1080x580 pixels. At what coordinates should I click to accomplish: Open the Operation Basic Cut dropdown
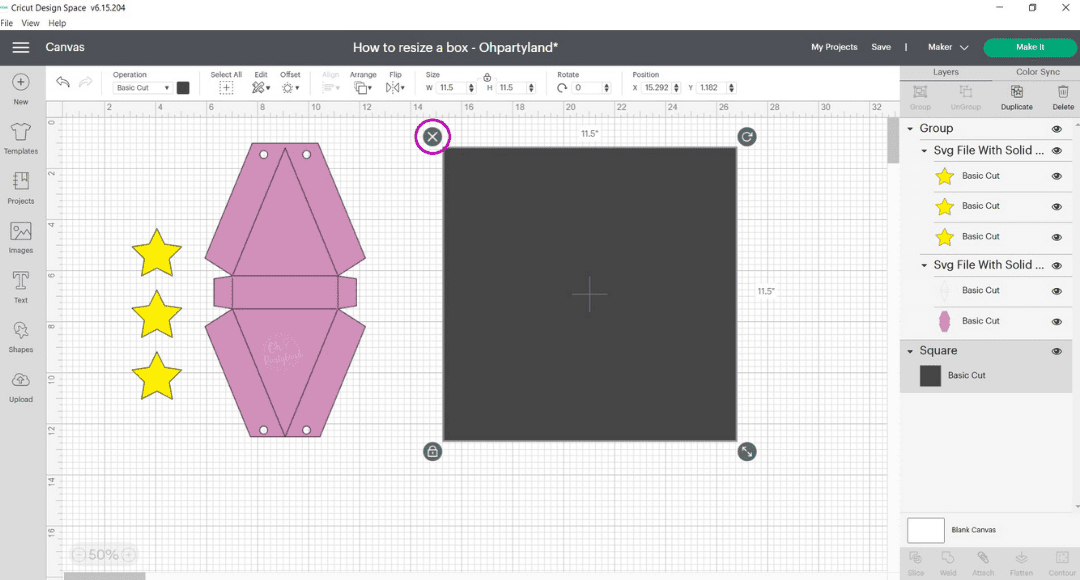pos(142,87)
